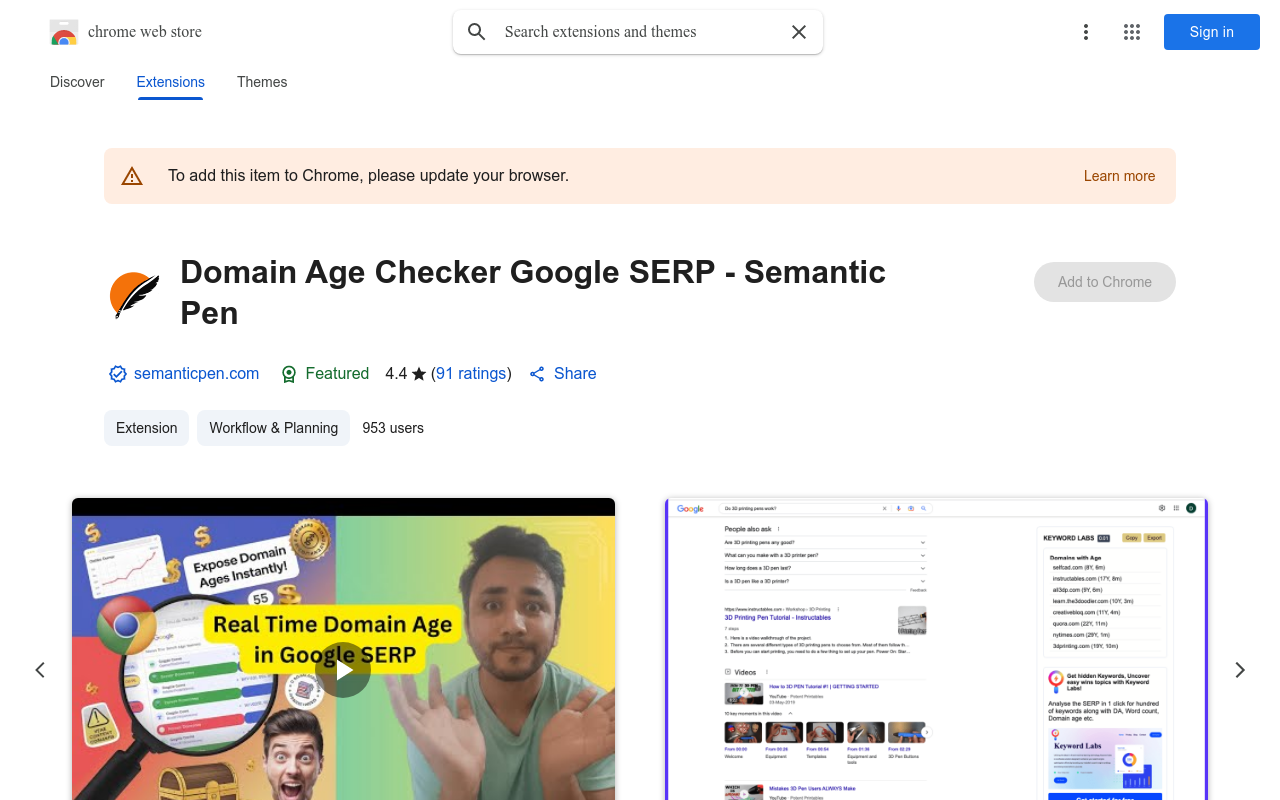The image size is (1280, 800).
Task: Open the Themes tab
Action: coord(262,82)
